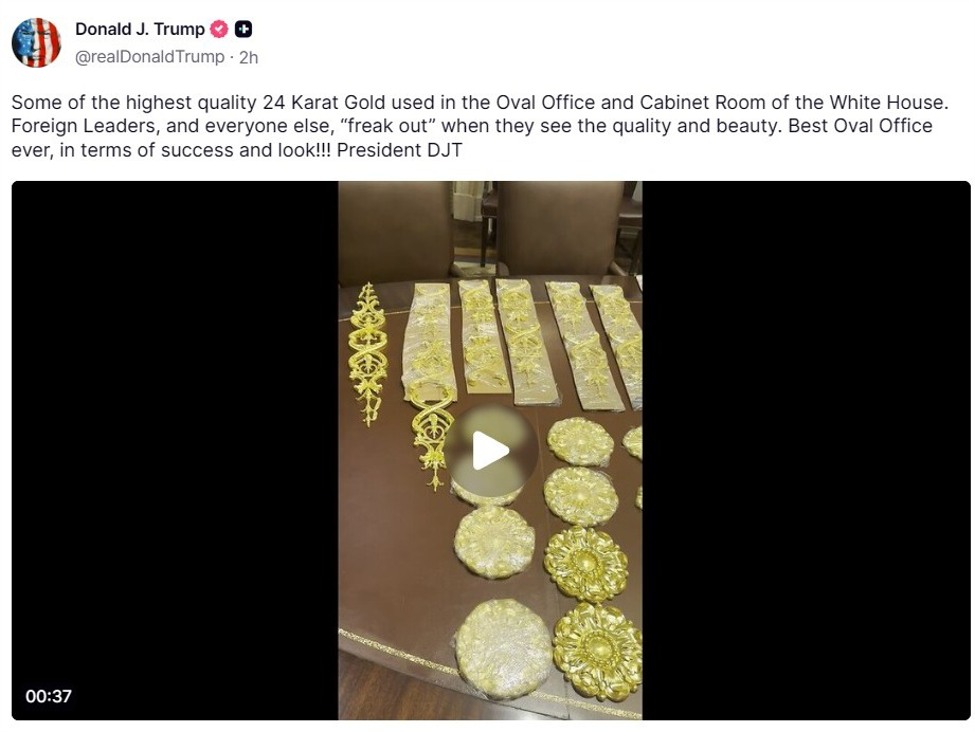Click the dark plus badge beside name
This screenshot has height=732, width=975.
244,29
